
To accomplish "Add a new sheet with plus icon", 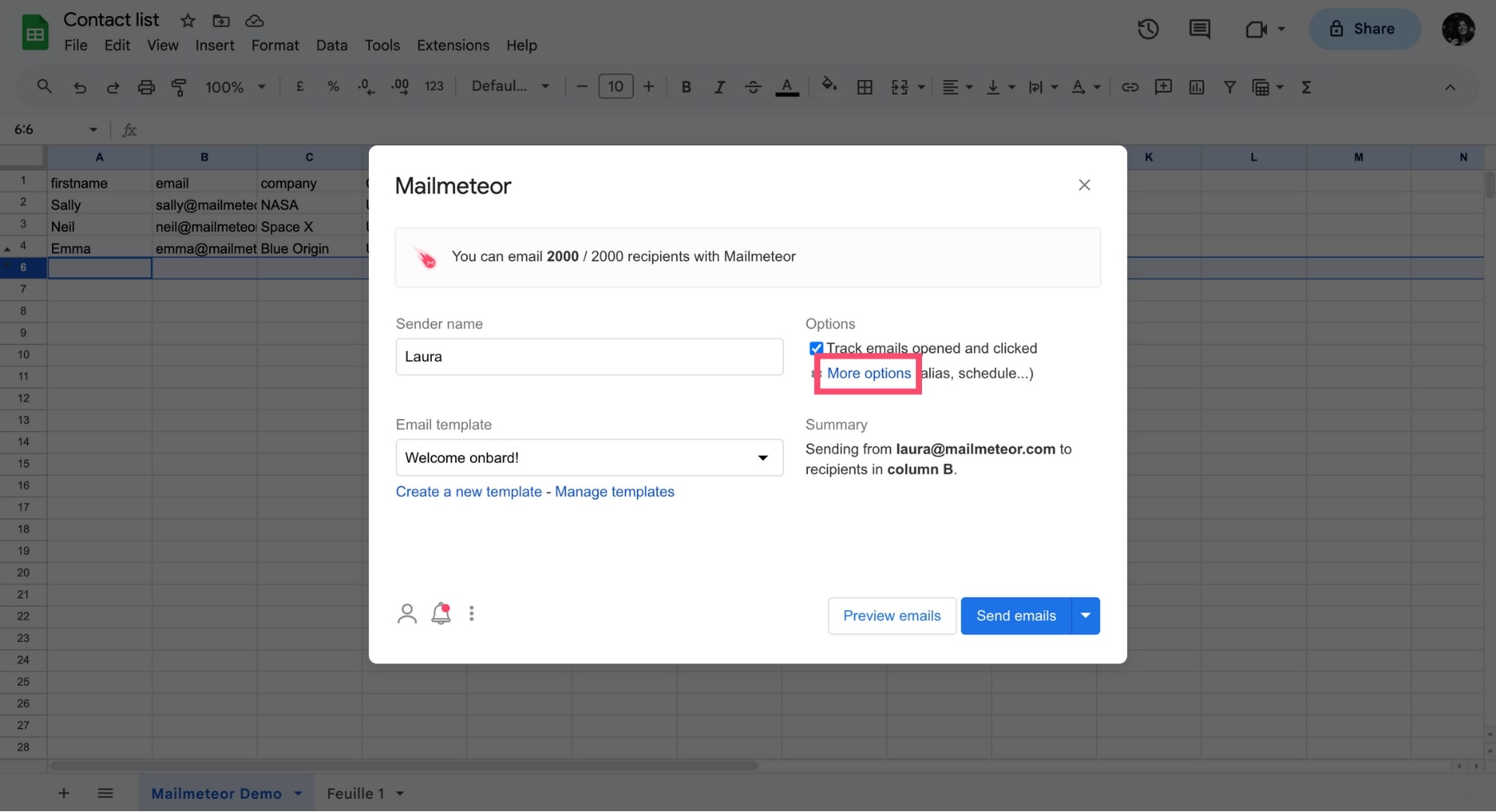I will pos(64,793).
